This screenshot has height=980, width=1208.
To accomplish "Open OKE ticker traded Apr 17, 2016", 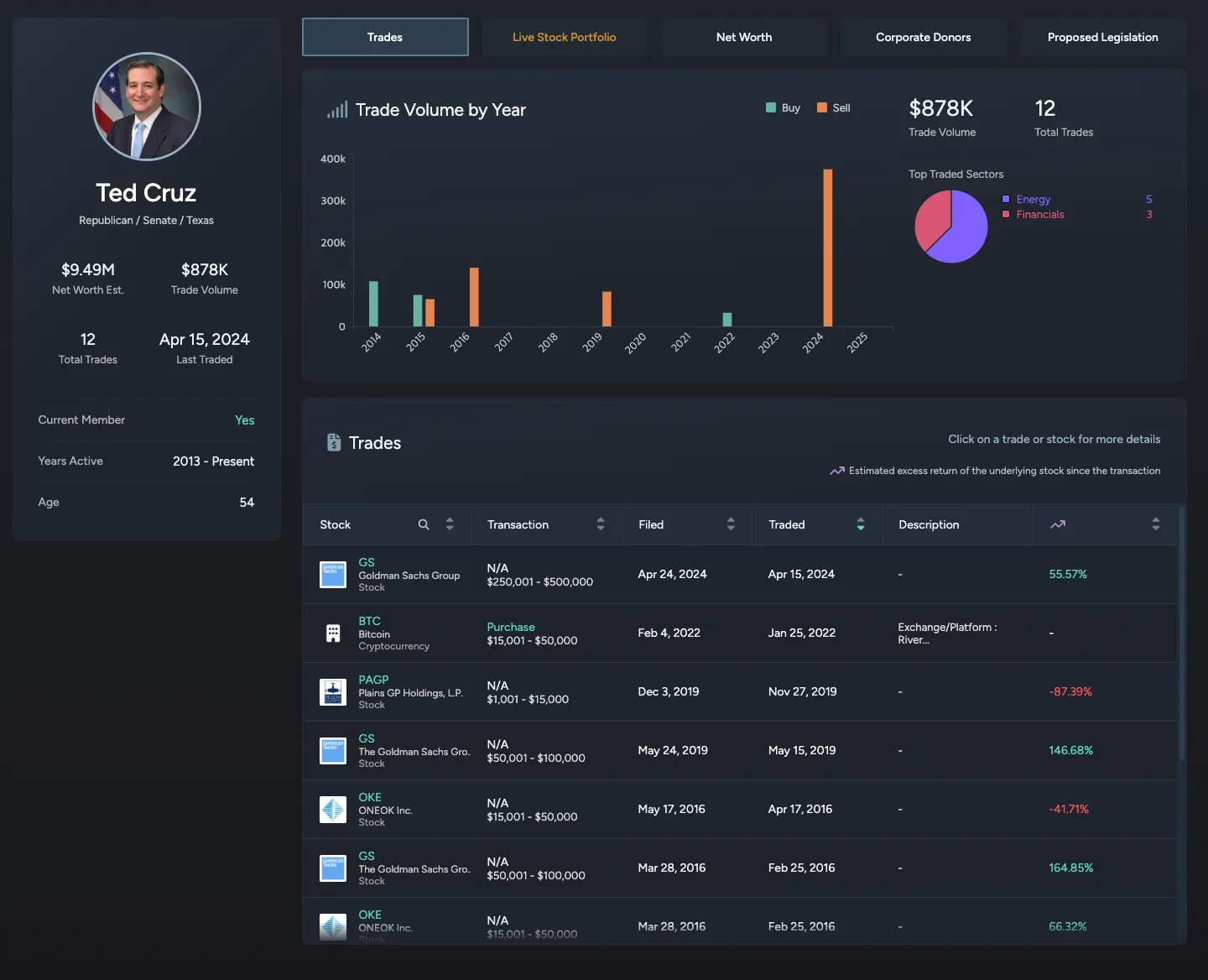I will coord(370,797).
